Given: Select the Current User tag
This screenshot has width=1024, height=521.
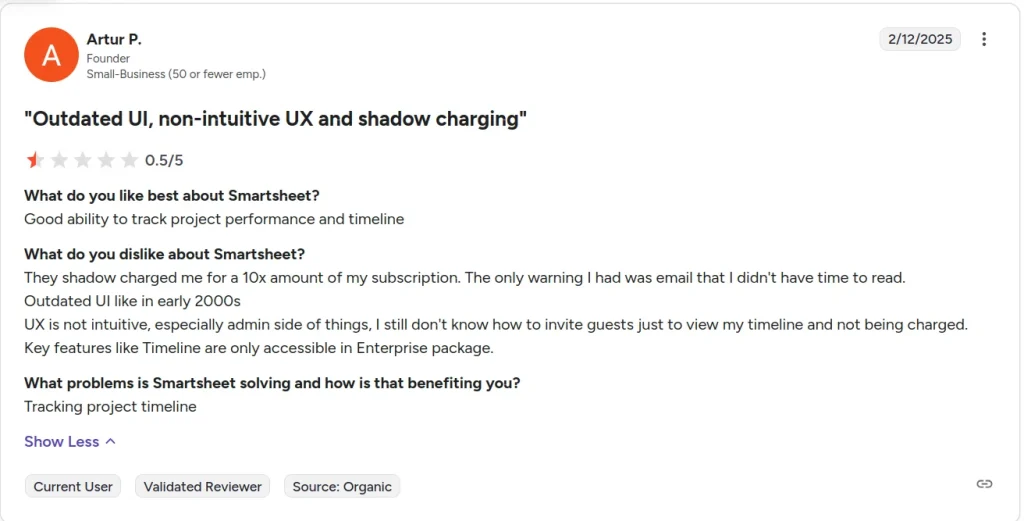Looking at the screenshot, I should 73,486.
